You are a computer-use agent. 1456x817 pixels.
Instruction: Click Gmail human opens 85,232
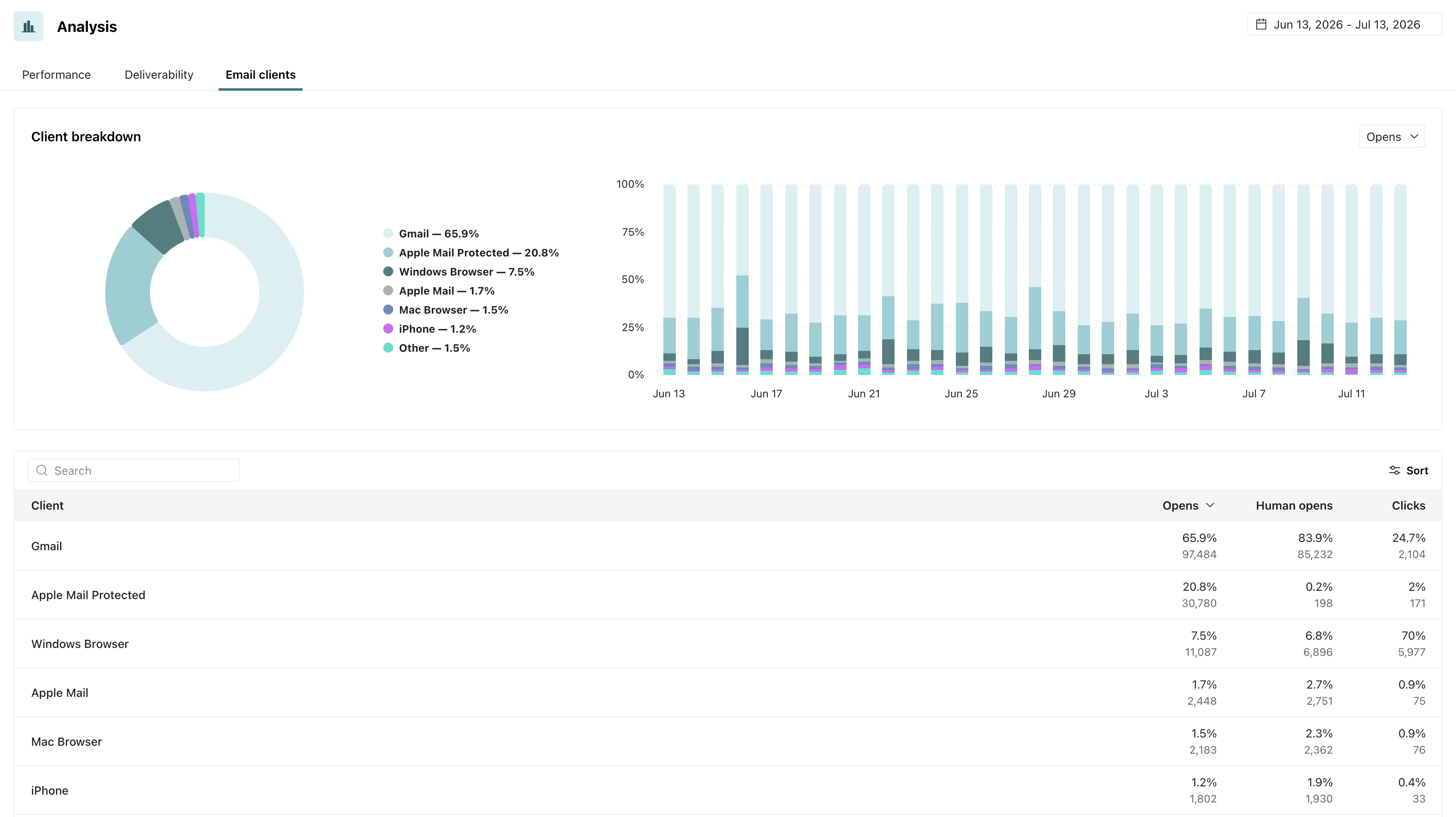coord(1315,554)
